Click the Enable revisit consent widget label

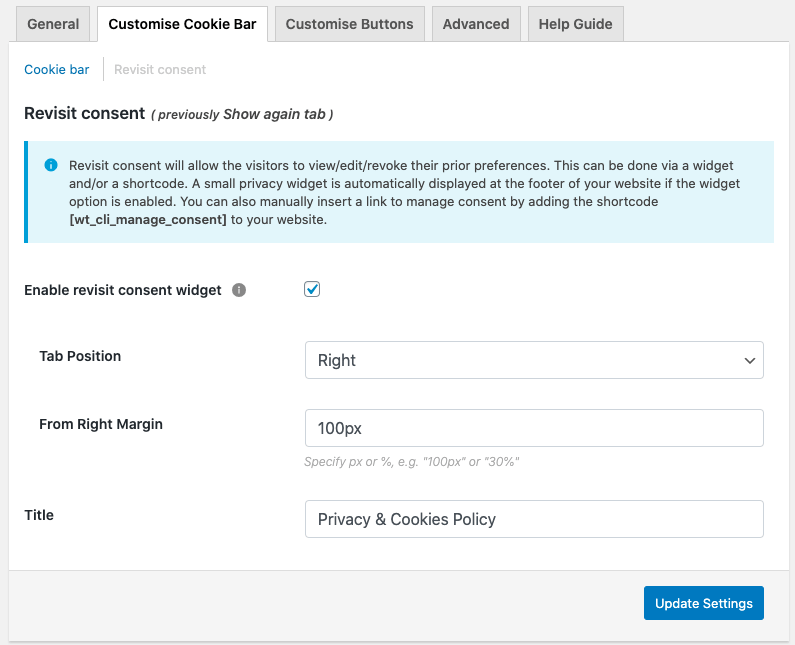(x=123, y=290)
